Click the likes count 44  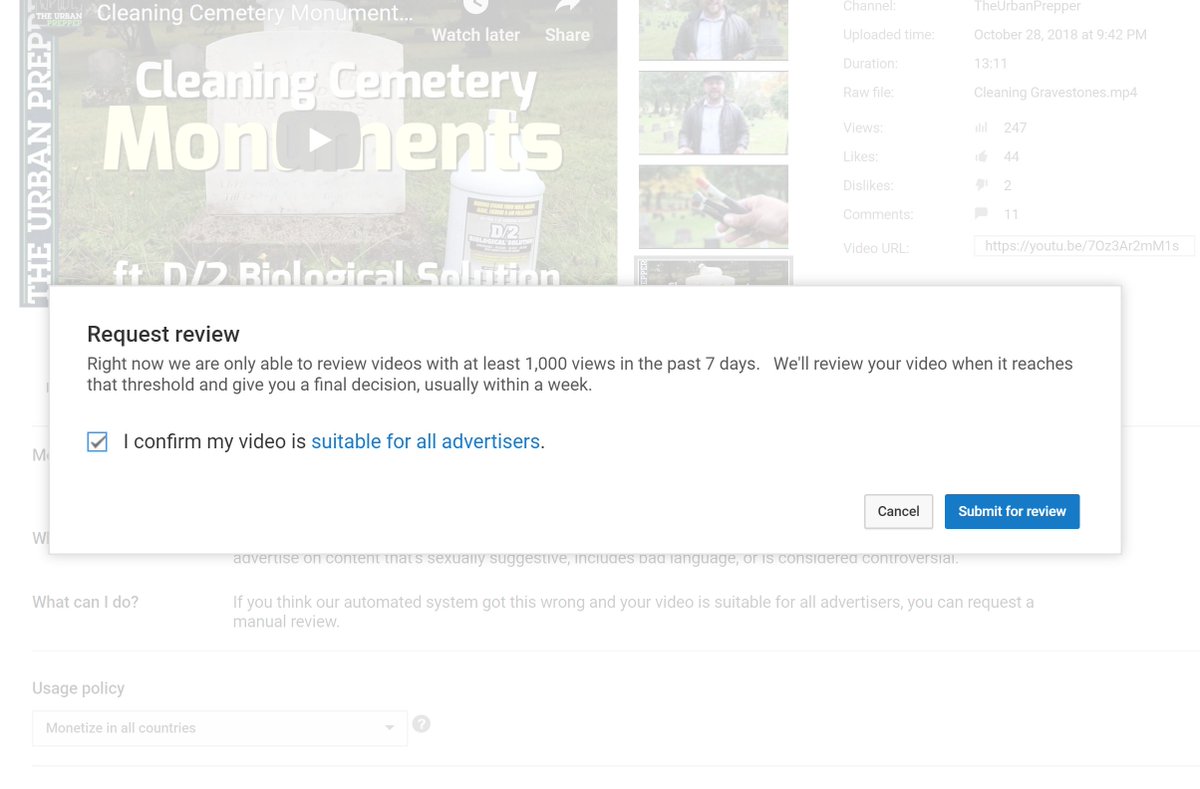[x=1011, y=157]
